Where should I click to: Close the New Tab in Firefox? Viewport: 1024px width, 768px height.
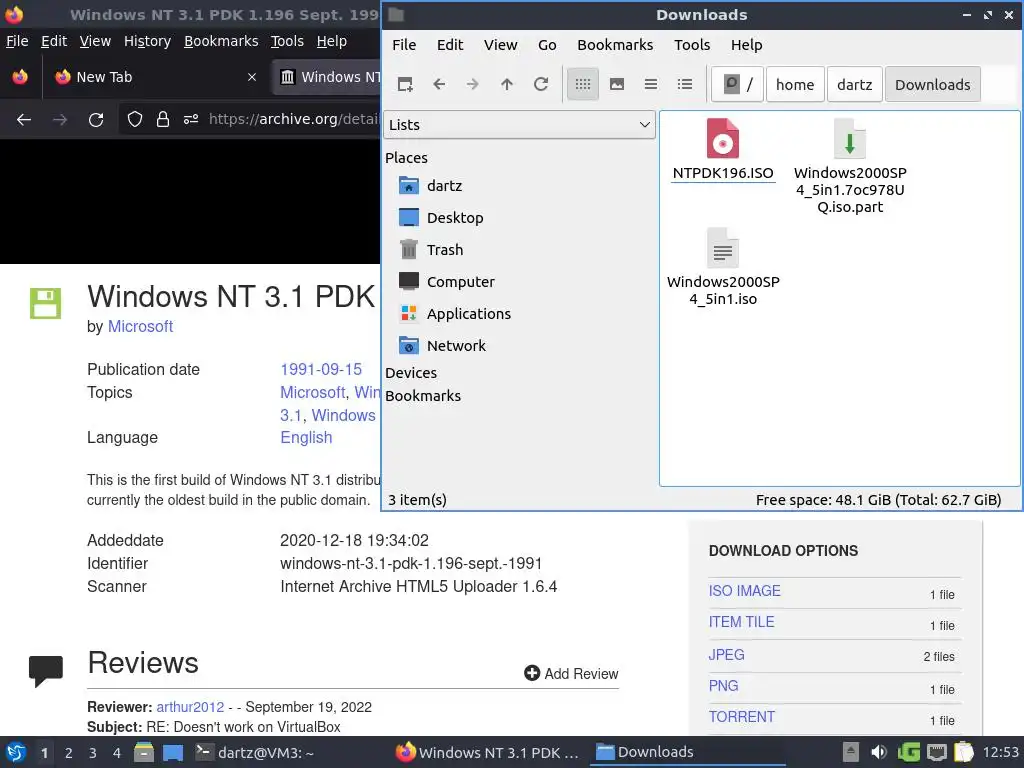[x=252, y=77]
